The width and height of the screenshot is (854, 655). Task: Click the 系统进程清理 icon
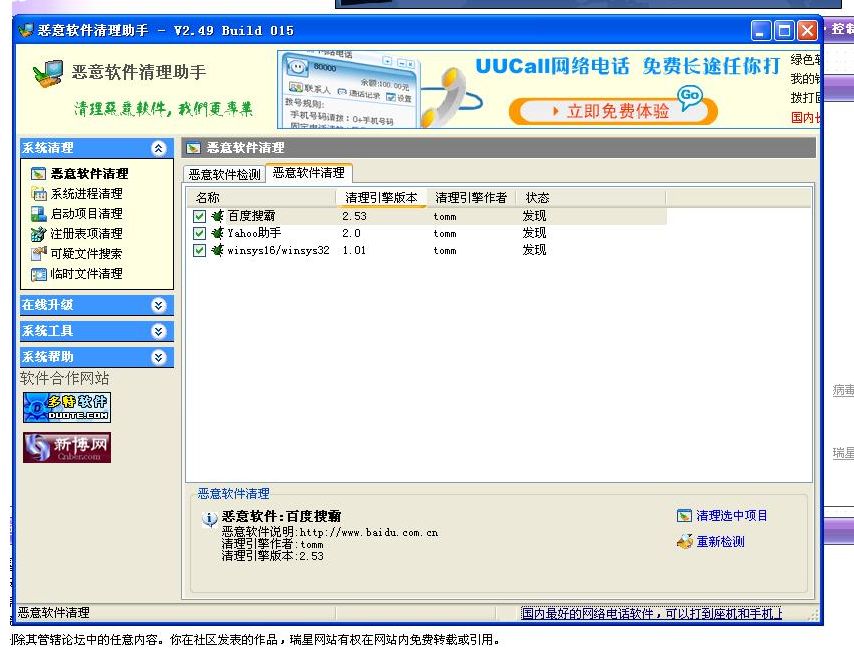click(x=39, y=194)
